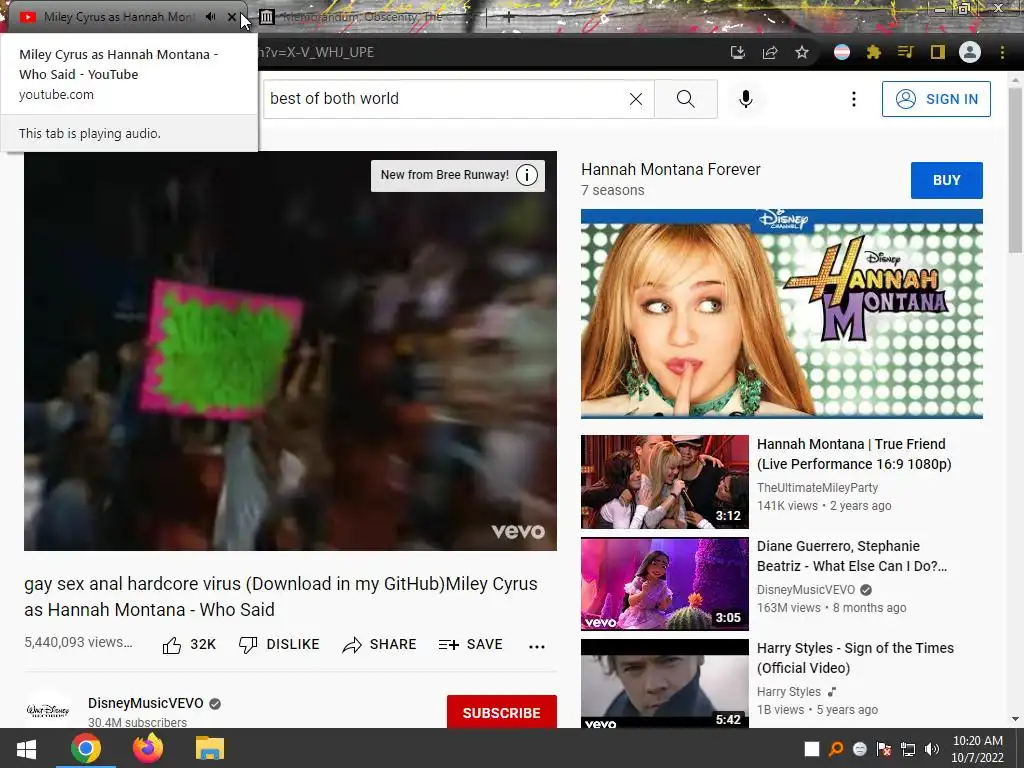Open the flag-striped extension icon
The width and height of the screenshot is (1024, 768).
coord(842,52)
